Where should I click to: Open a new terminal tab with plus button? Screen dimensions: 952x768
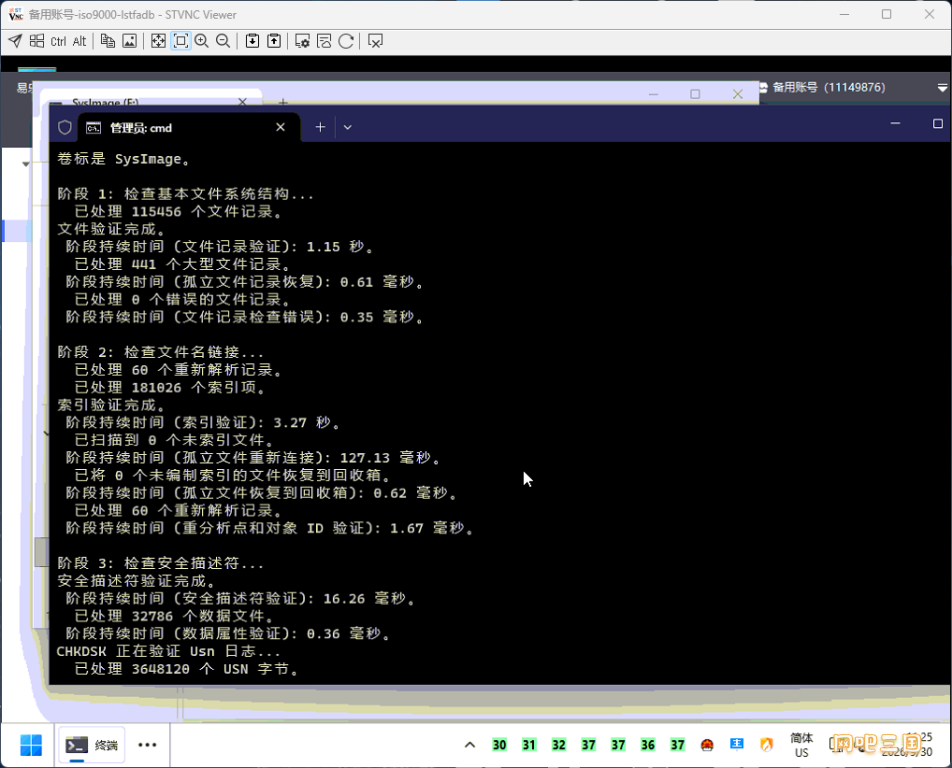click(x=320, y=127)
